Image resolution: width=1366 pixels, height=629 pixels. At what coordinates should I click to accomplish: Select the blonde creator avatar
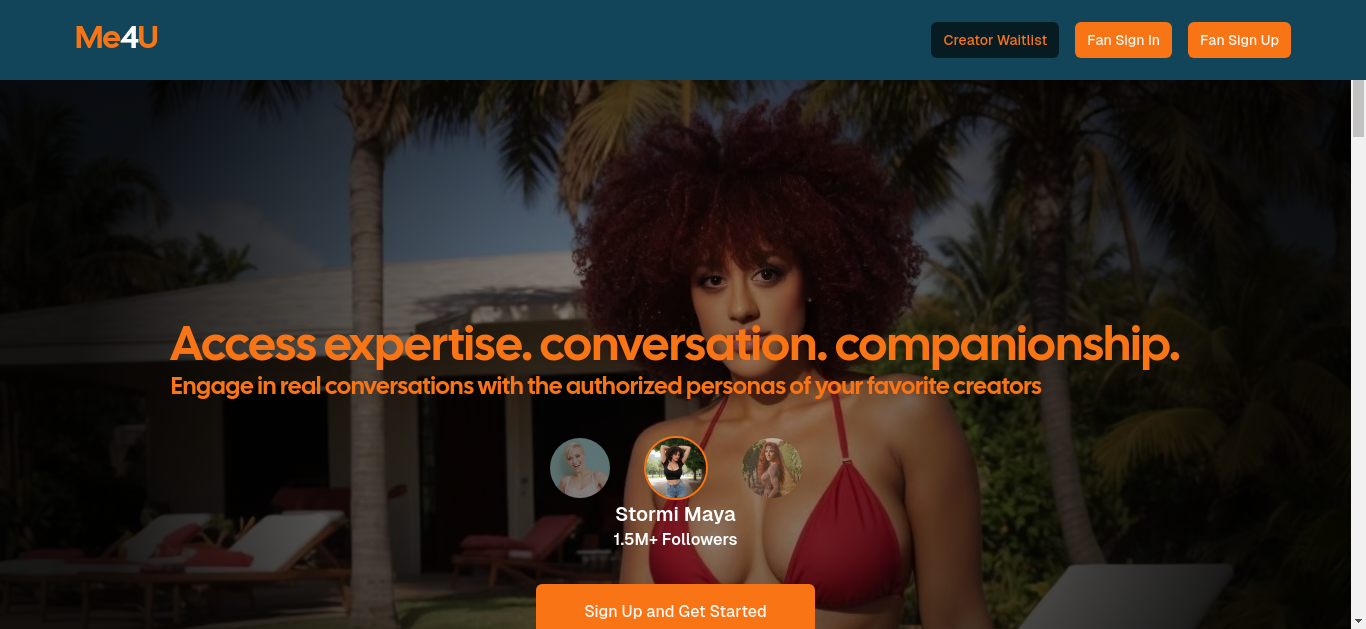[x=580, y=468]
